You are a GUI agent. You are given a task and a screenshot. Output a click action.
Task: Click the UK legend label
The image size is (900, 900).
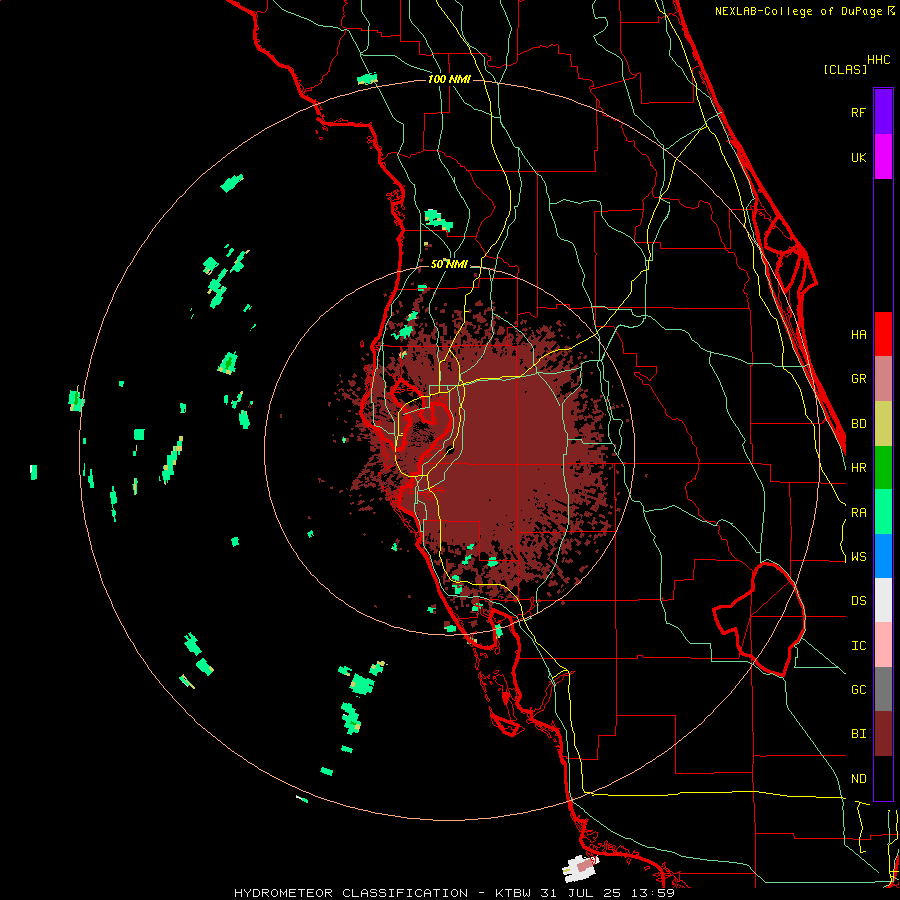point(858,158)
